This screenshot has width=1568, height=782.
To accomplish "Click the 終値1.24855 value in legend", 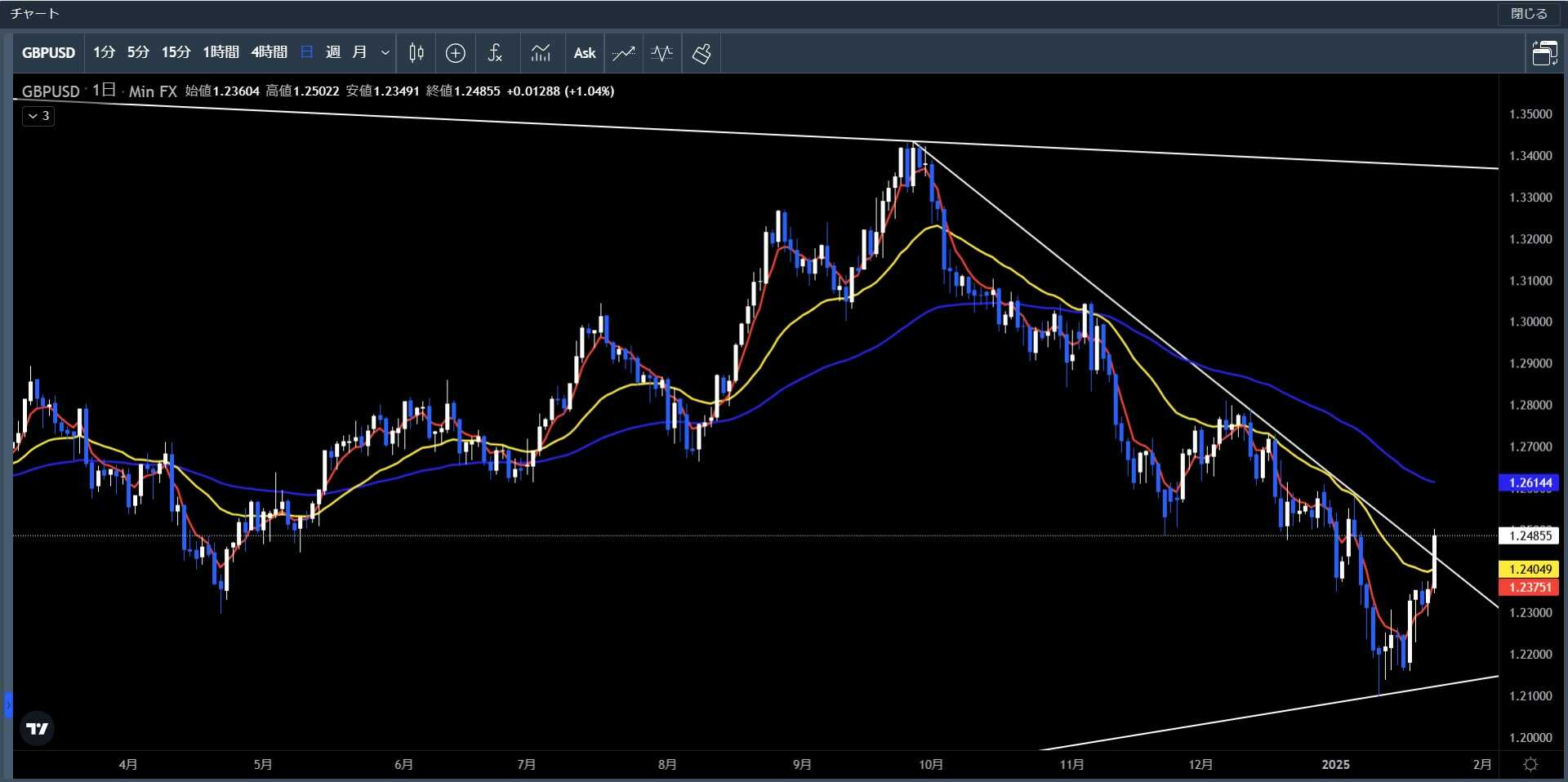I will coord(463,91).
